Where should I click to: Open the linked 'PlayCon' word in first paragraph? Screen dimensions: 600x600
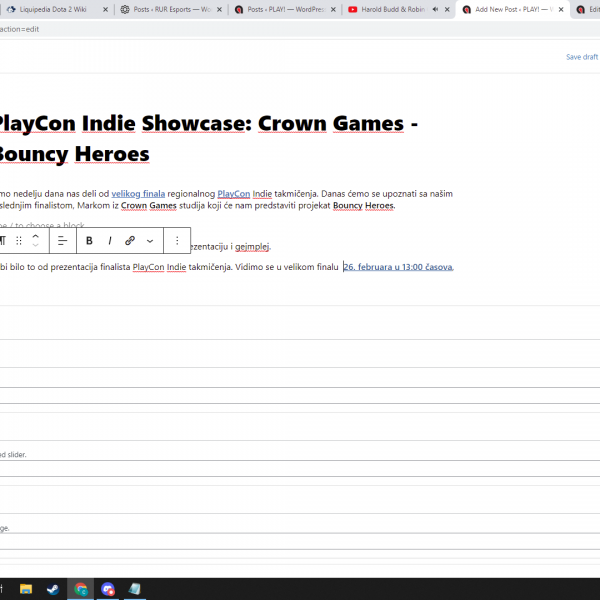pyautogui.click(x=233, y=194)
